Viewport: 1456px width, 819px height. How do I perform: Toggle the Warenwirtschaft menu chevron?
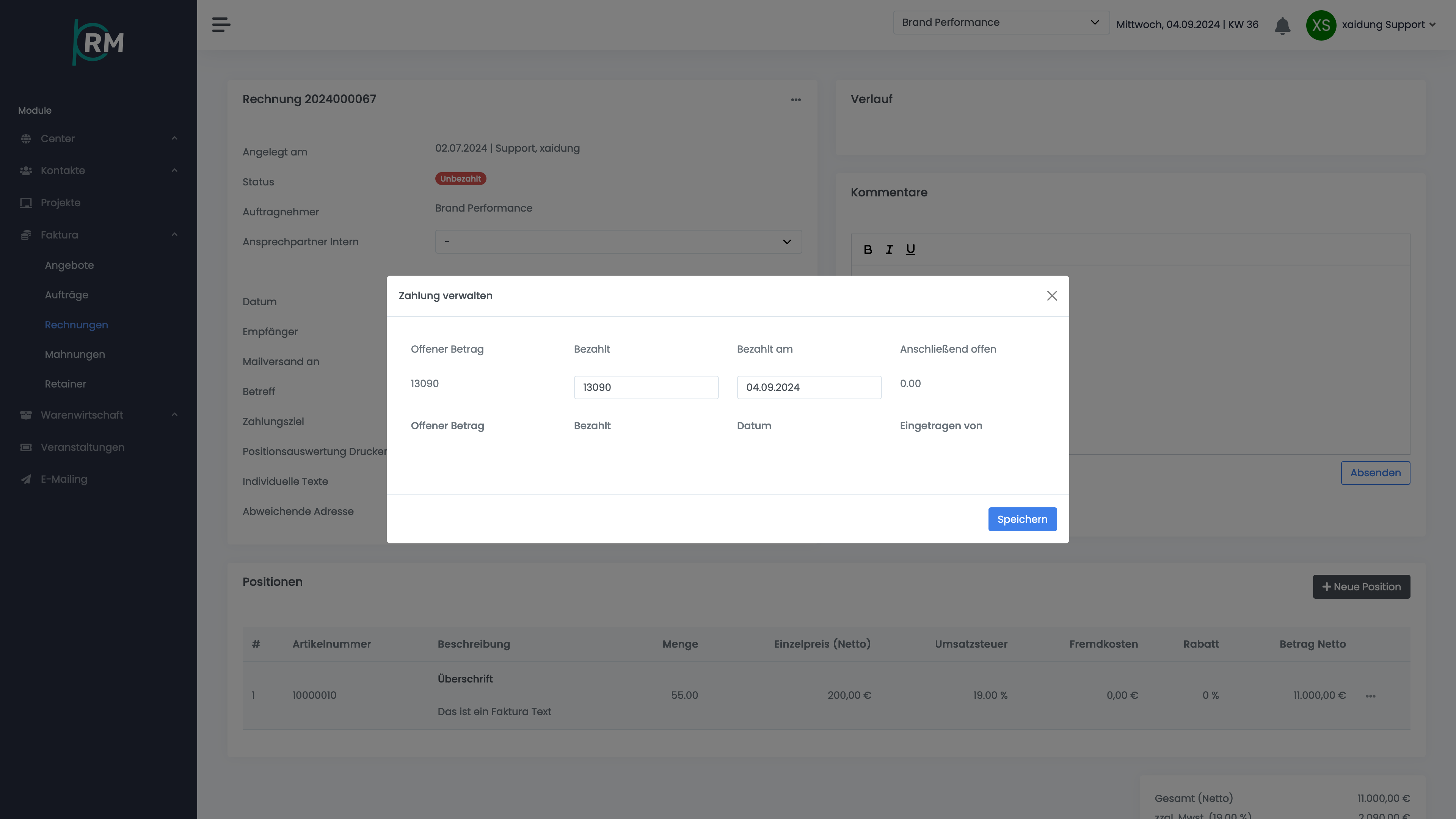(x=175, y=415)
